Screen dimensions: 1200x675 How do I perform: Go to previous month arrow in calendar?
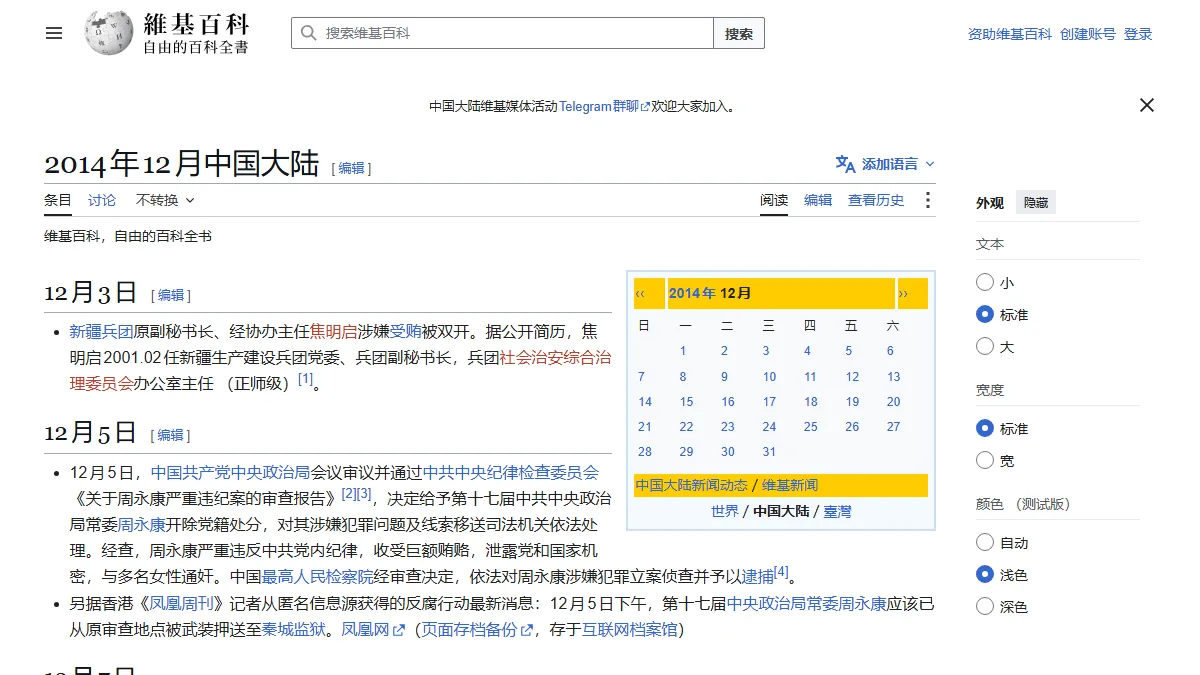pos(640,293)
